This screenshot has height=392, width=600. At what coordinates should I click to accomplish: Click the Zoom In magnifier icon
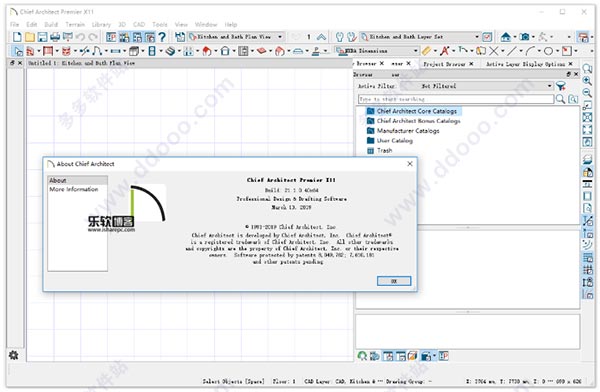click(587, 80)
